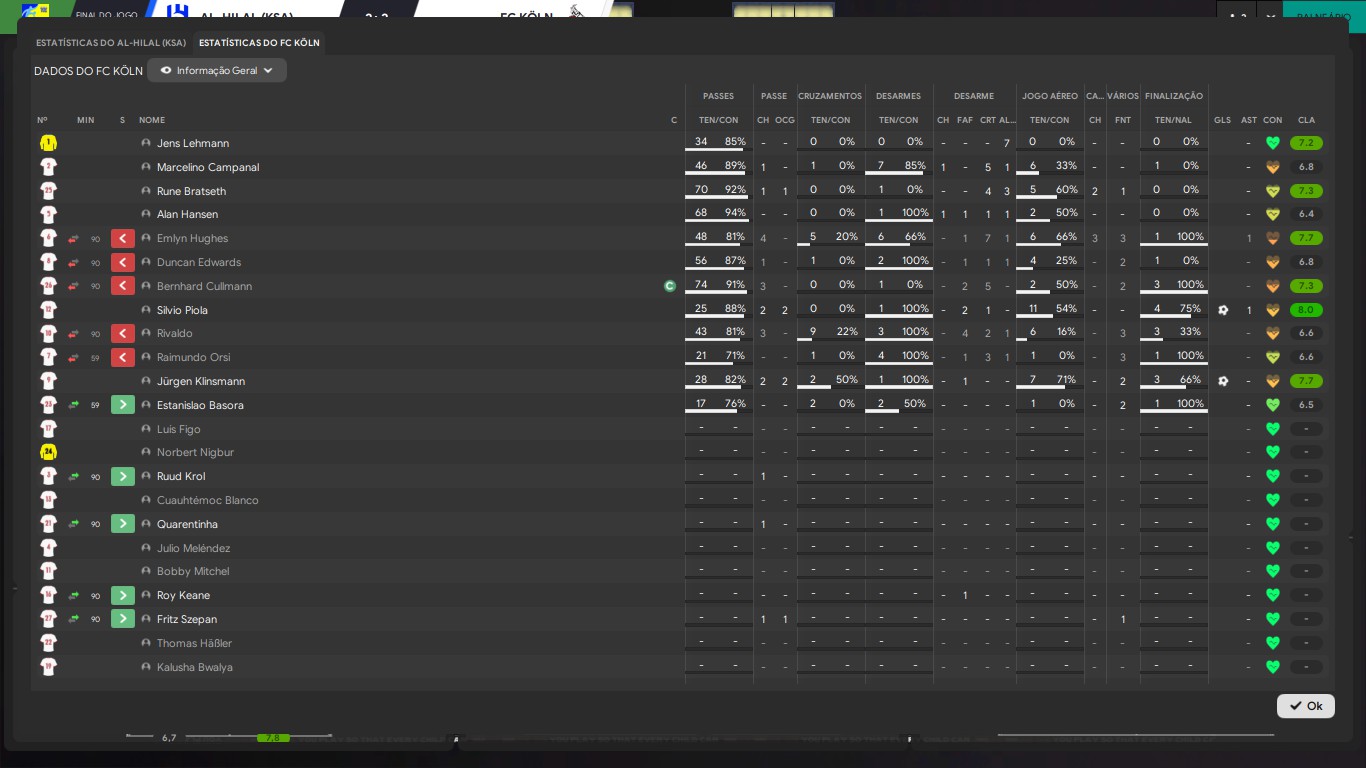Screen dimensions: 1366x768
Task: Click the goal ball icon in Silvio Piola's row
Action: [x=1223, y=310]
